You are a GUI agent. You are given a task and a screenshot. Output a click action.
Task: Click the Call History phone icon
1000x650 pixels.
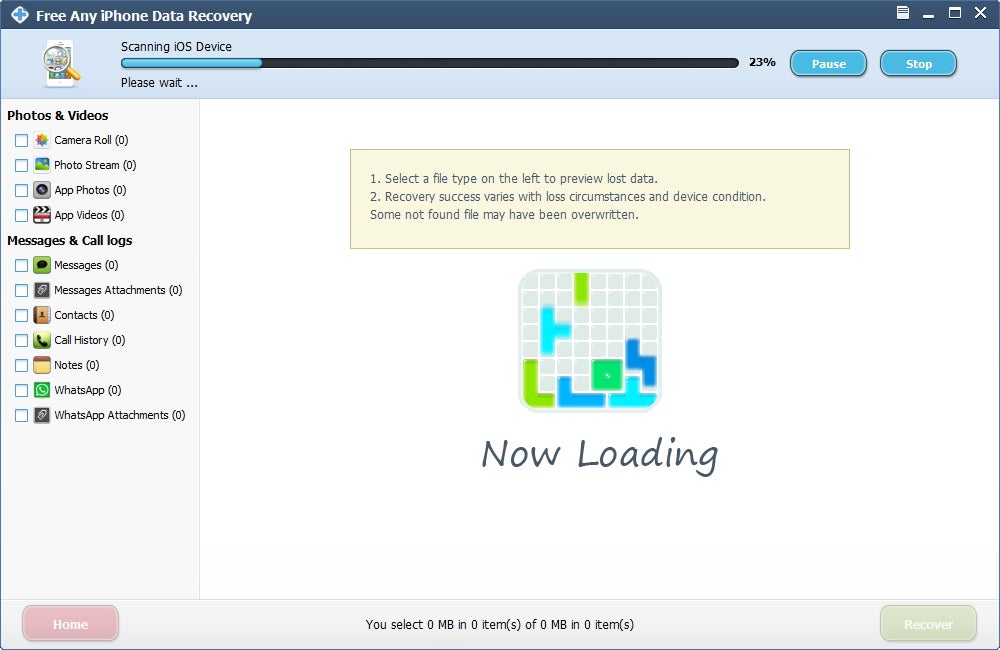[x=42, y=340]
